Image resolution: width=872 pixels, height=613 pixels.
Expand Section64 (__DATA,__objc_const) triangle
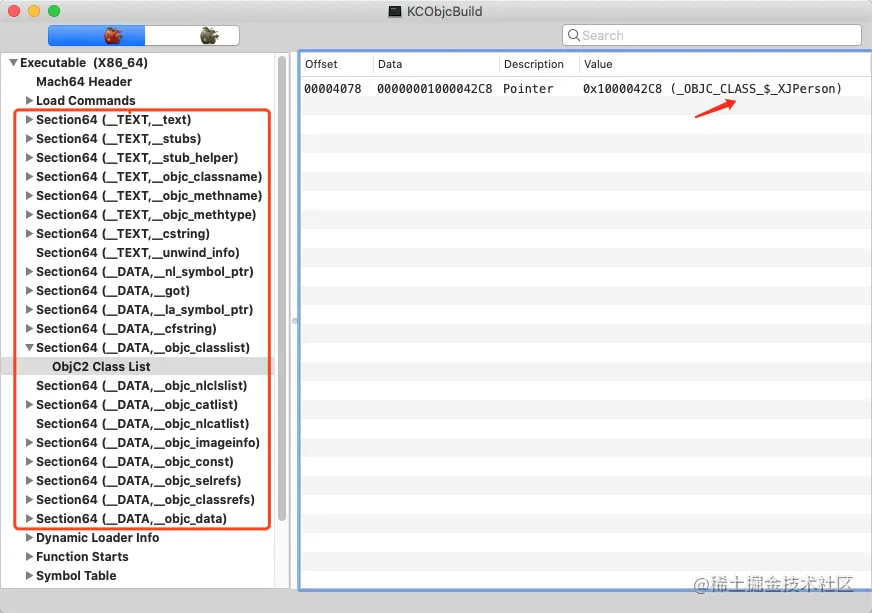pyautogui.click(x=29, y=461)
